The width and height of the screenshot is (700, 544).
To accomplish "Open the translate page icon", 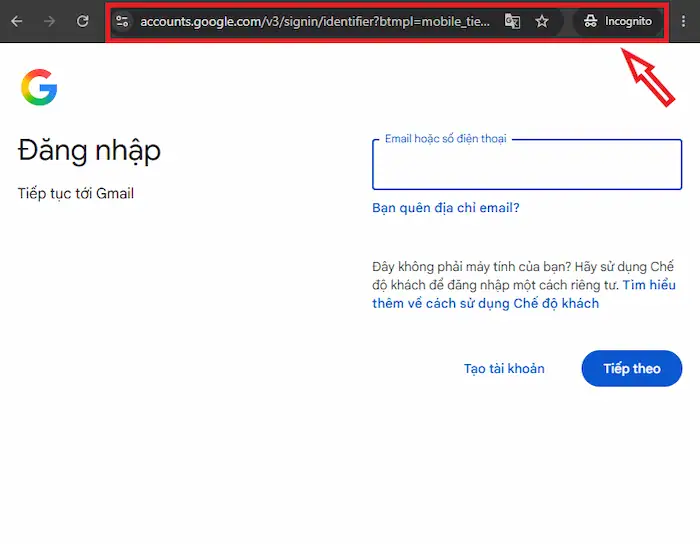I will tap(512, 21).
